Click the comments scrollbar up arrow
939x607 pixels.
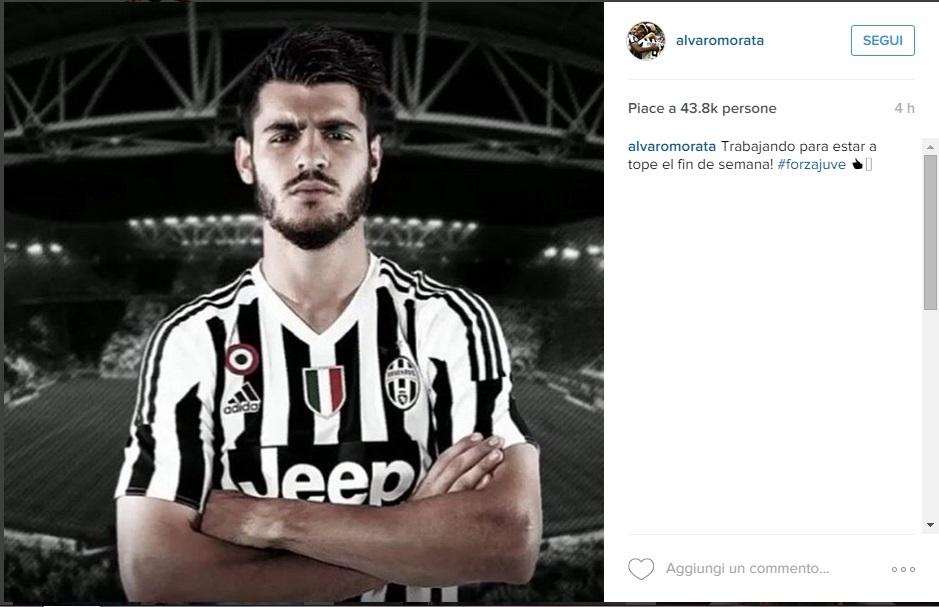(x=930, y=147)
